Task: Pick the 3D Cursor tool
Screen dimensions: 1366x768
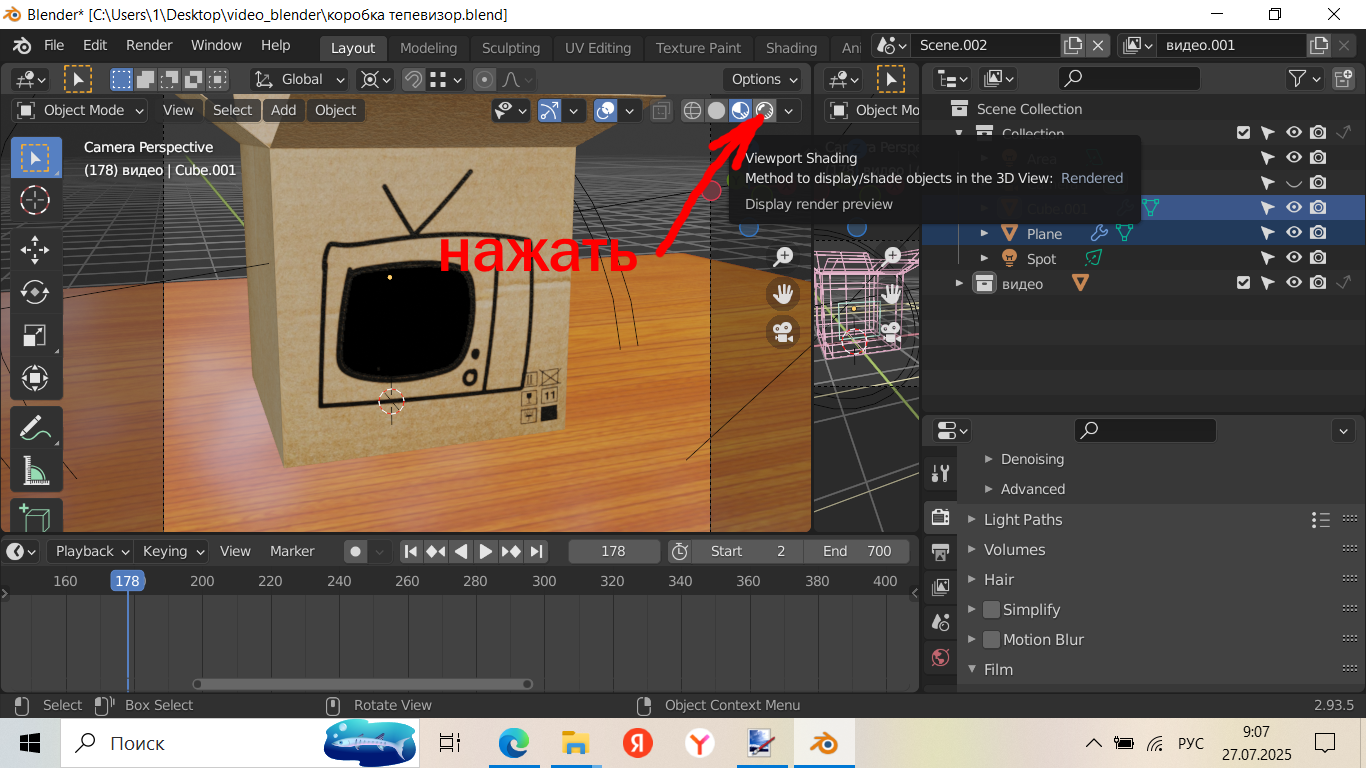Action: click(x=35, y=200)
